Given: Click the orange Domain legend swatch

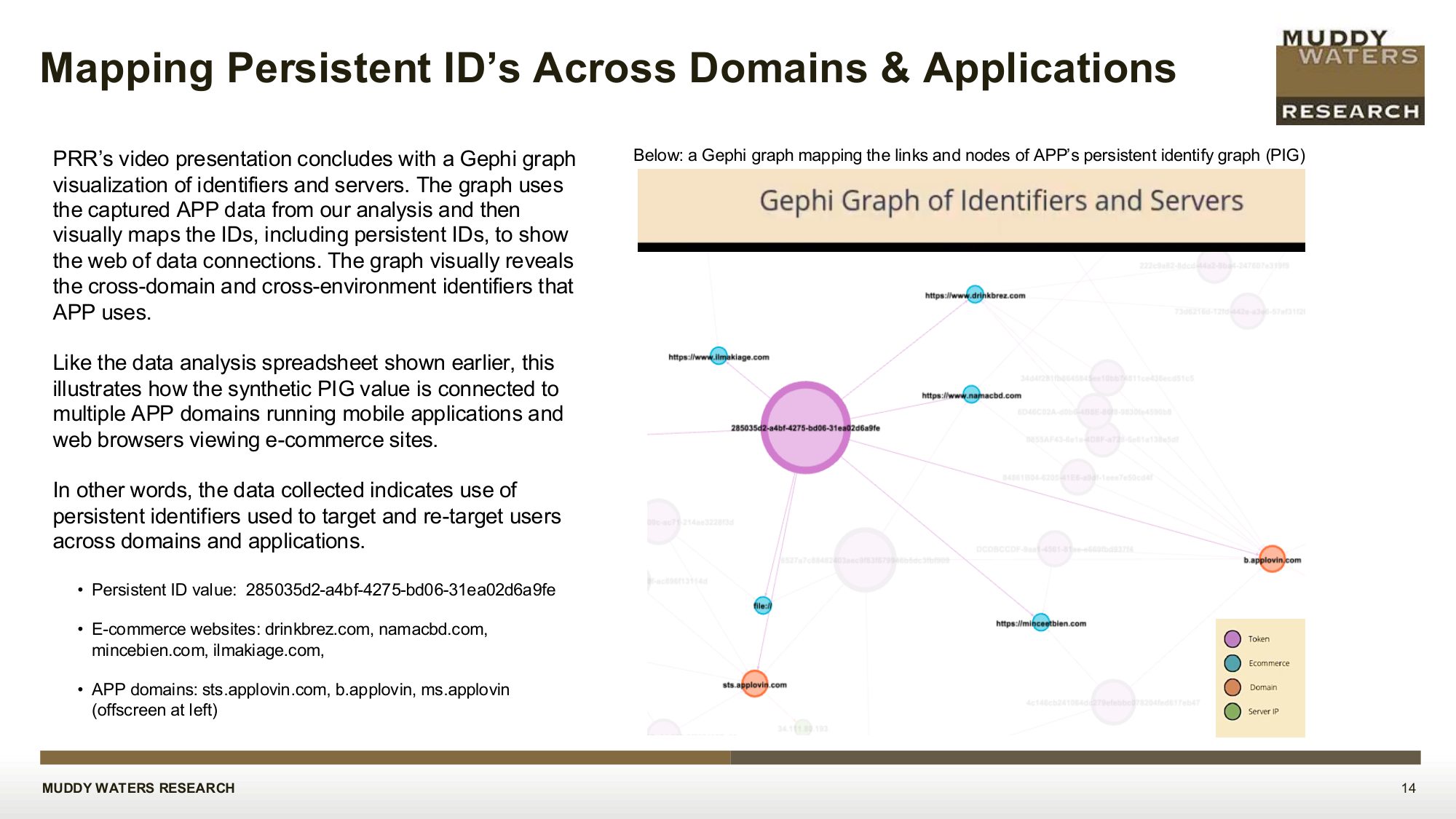Looking at the screenshot, I should 1233,687.
